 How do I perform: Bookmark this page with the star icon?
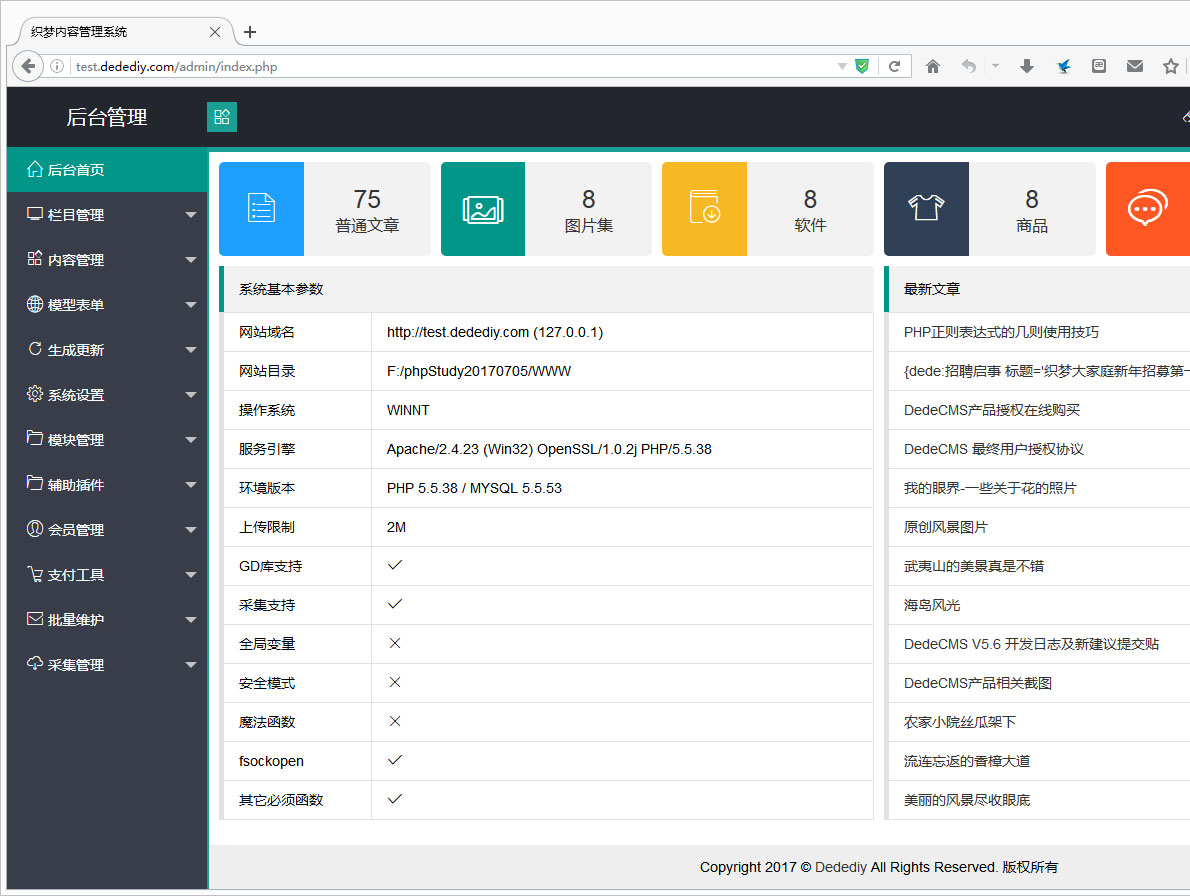(x=1171, y=66)
